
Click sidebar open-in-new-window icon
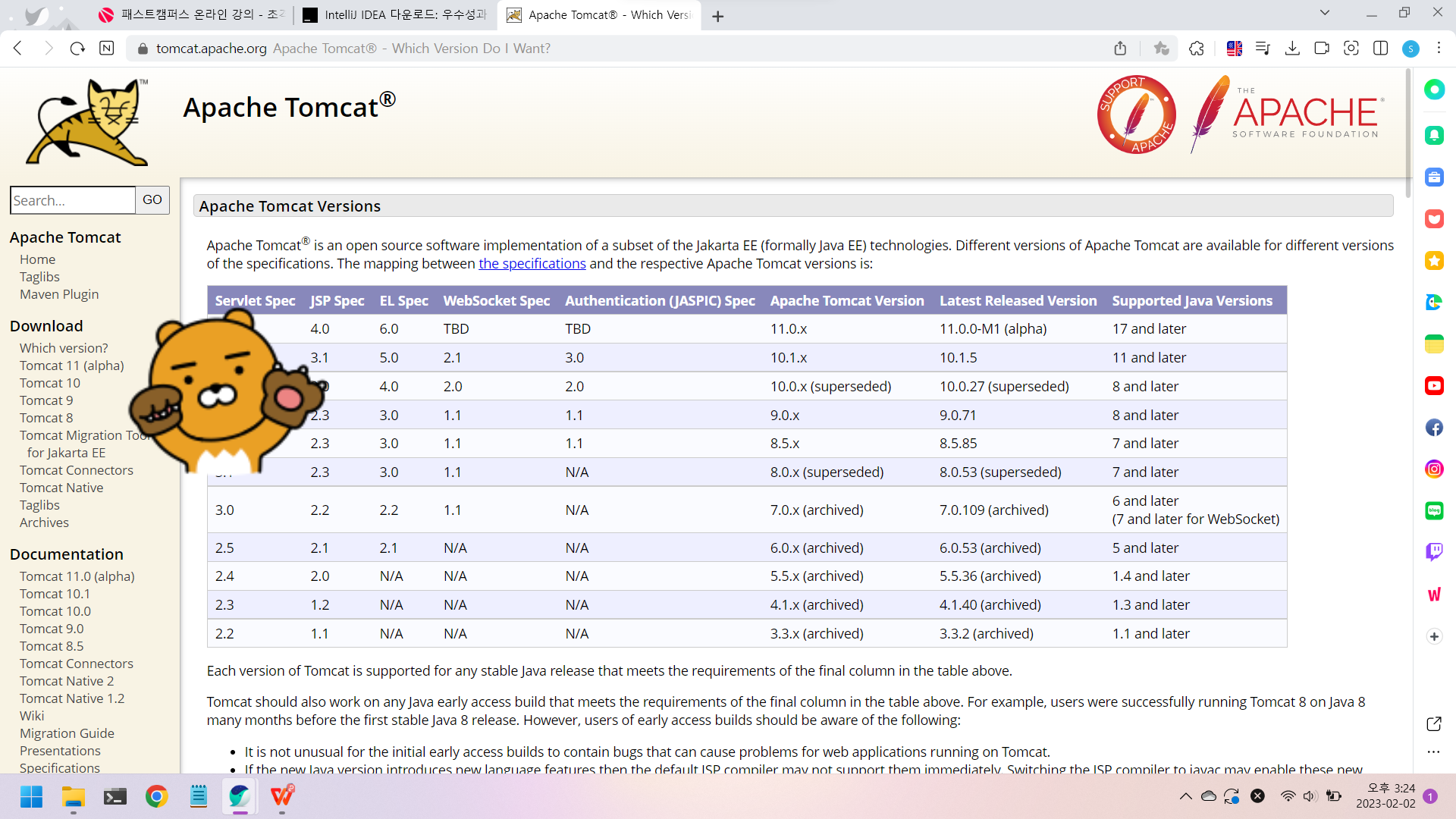click(x=1434, y=724)
